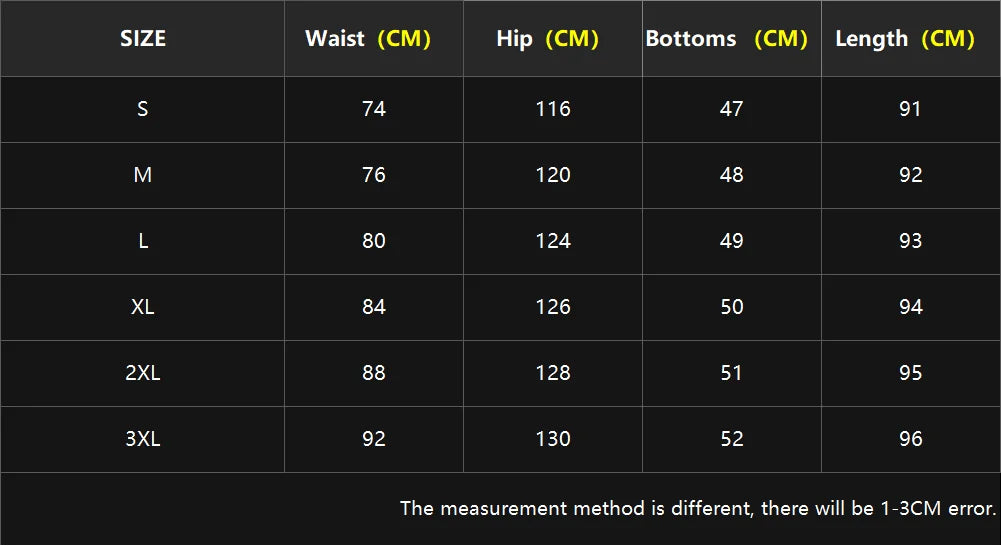Click the Bottoms (CM) column header
Image resolution: width=1001 pixels, height=546 pixels.
(x=726, y=39)
